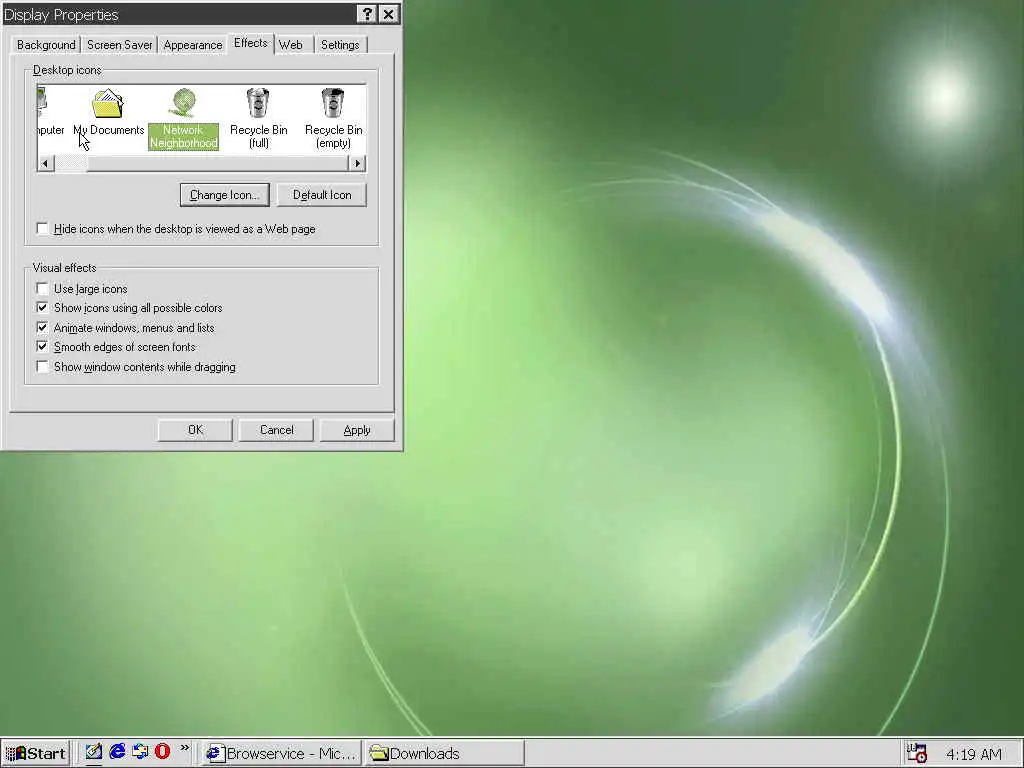Select the partially hidden My Computer icon
Viewport: 1024px width, 768px height.
click(50, 112)
